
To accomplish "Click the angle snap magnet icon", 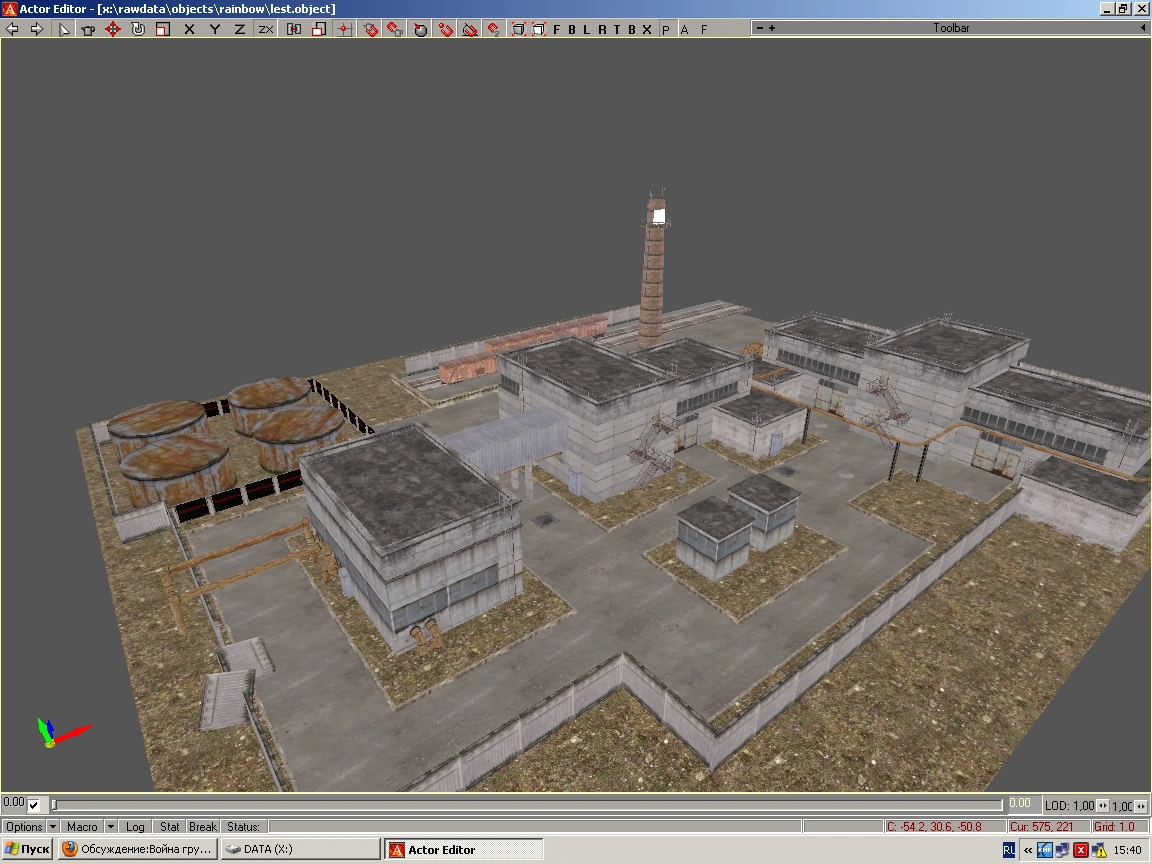I will pyautogui.click(x=470, y=29).
